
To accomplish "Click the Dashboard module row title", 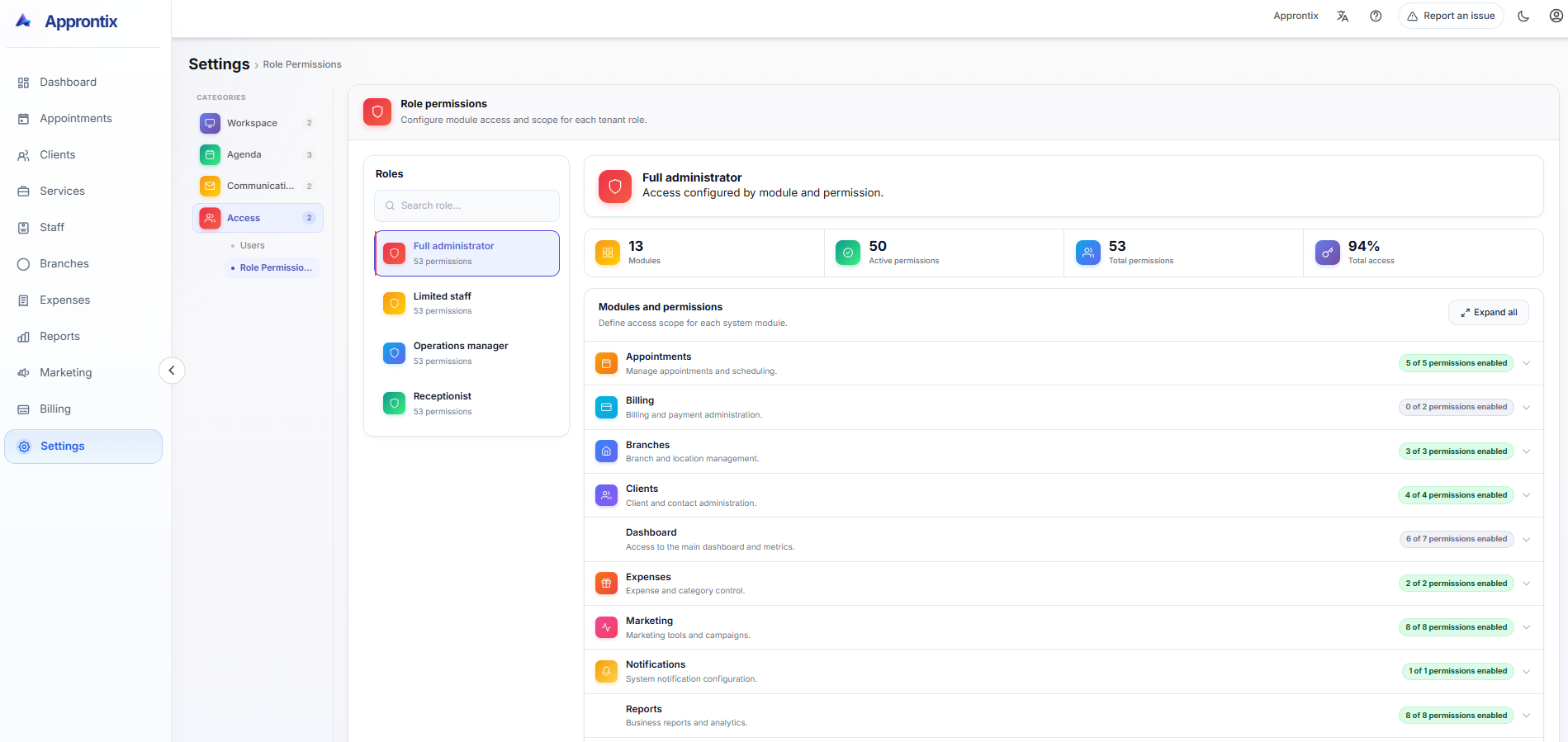I will 651,532.
